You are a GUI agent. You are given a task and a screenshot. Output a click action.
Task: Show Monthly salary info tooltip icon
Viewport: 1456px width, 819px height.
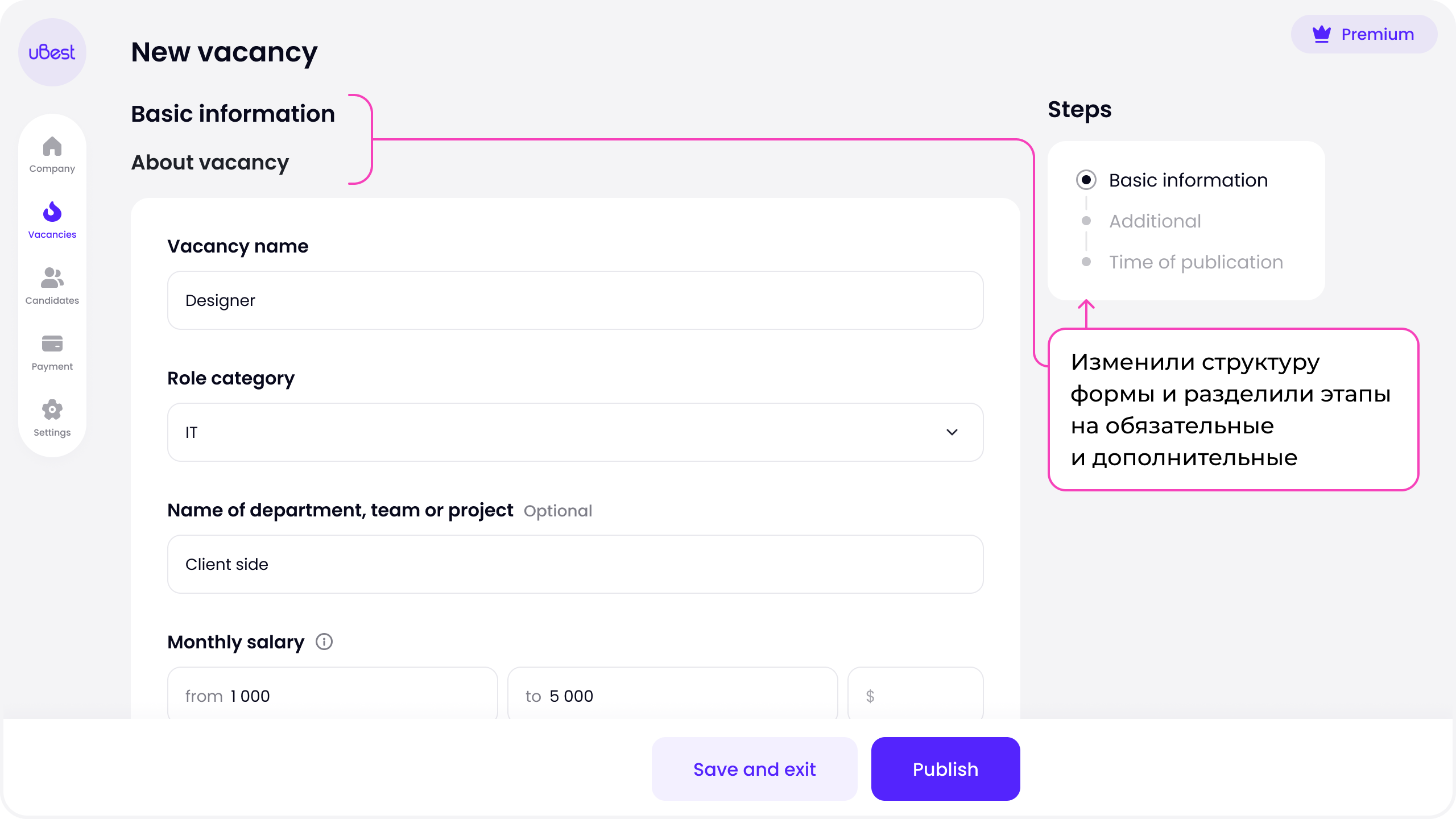[324, 642]
